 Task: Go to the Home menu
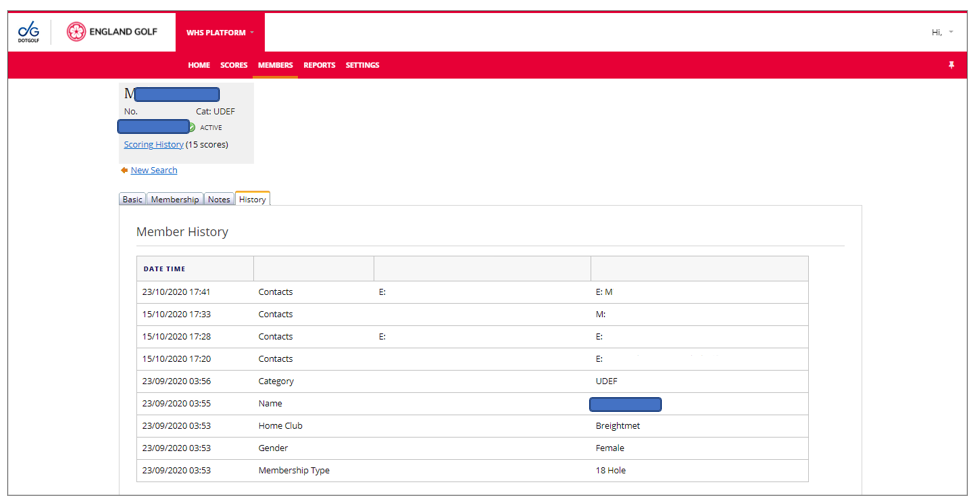[199, 65]
